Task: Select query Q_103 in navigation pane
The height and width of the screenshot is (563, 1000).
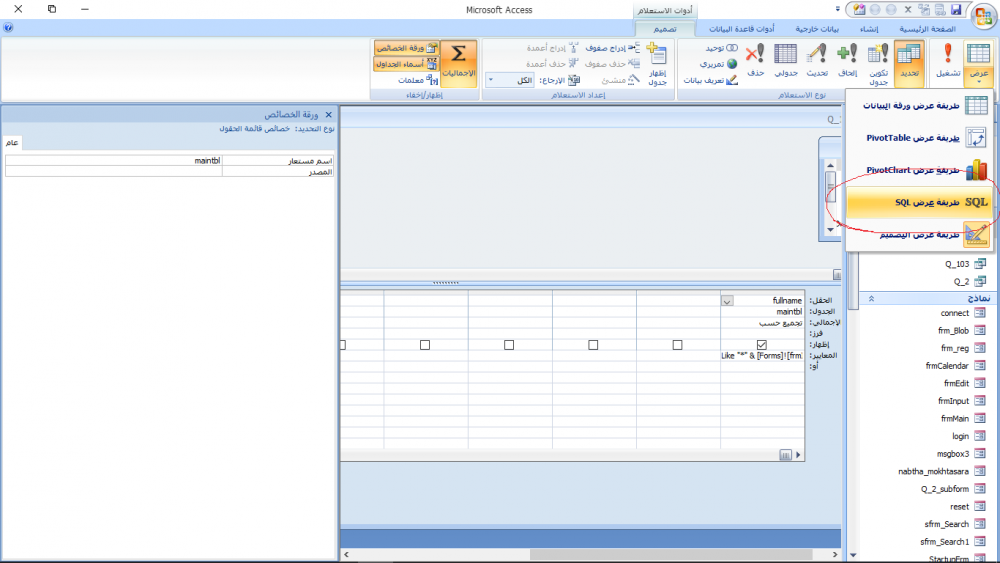Action: 957,264
